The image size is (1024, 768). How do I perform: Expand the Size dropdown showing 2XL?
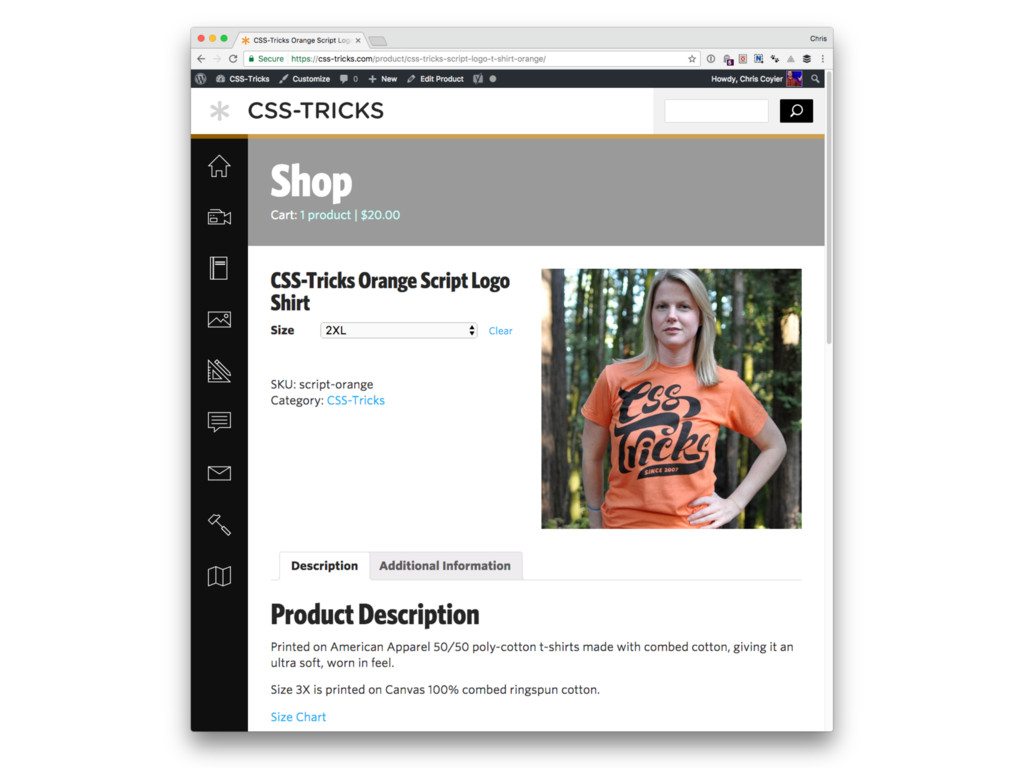click(398, 330)
